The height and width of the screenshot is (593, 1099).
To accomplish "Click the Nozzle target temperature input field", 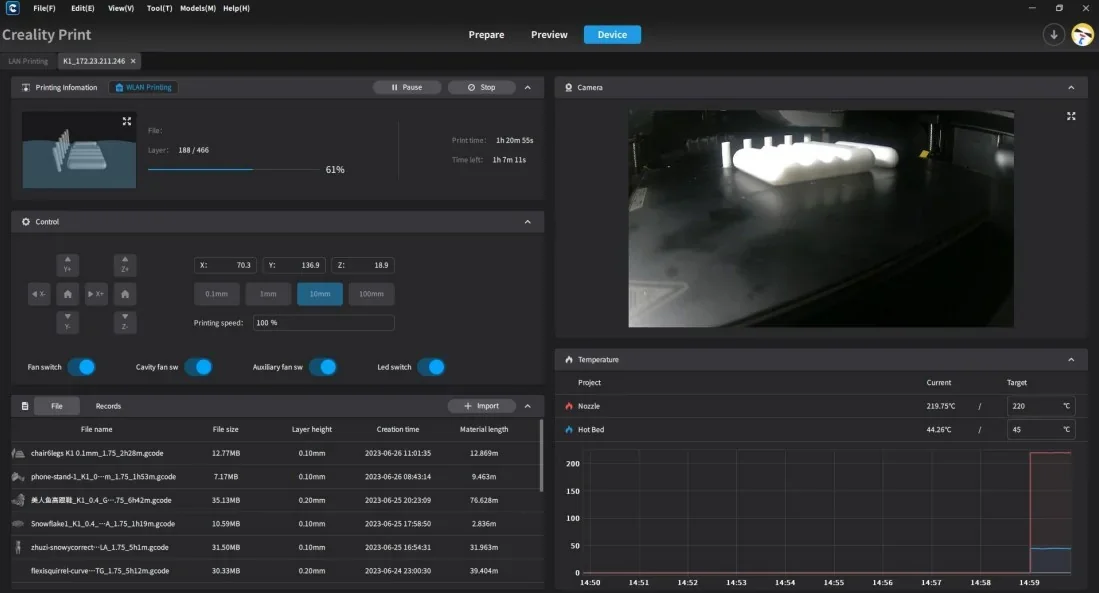I will tap(1036, 405).
